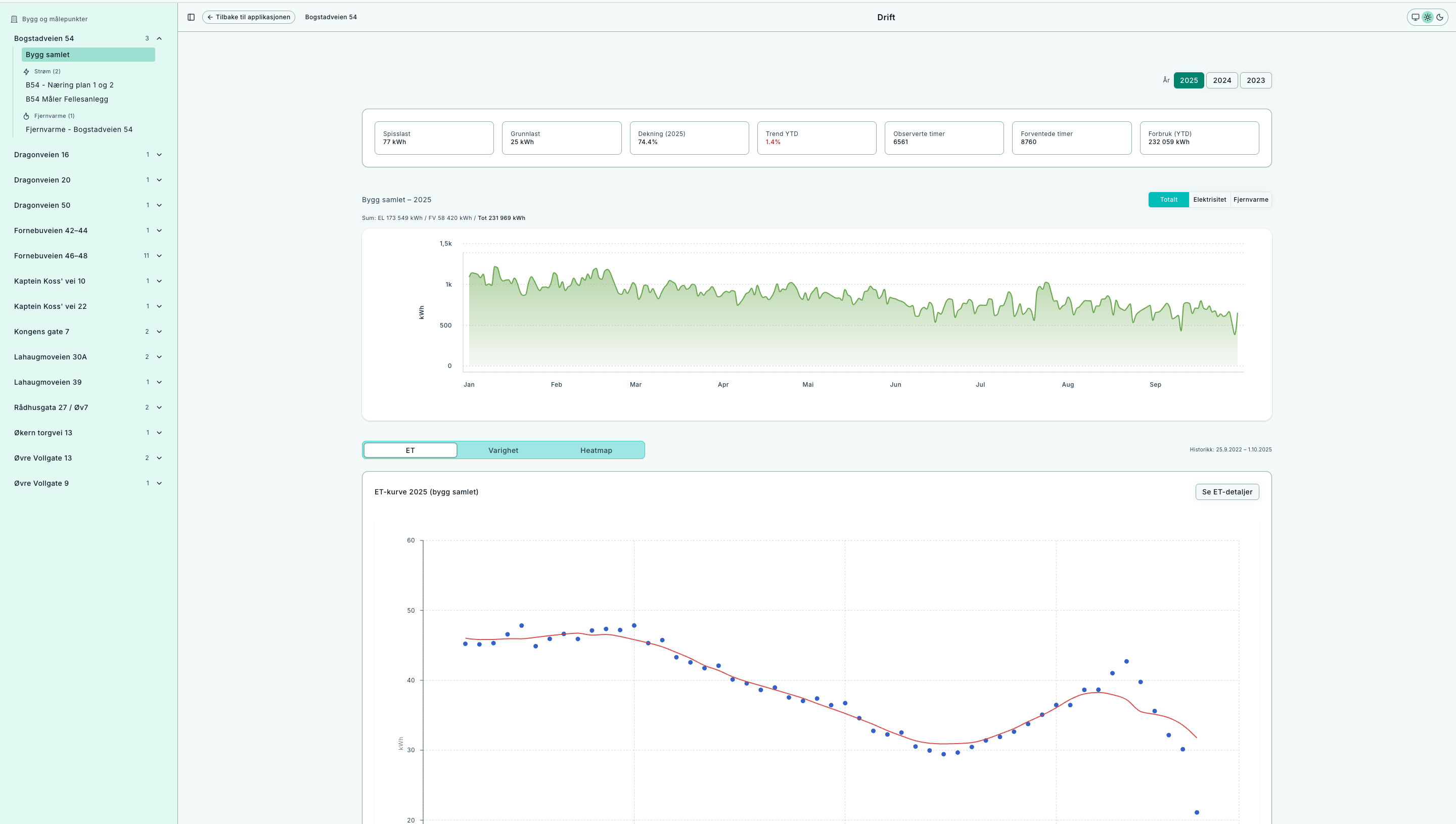Click Se ET-detaljer button

click(1227, 492)
